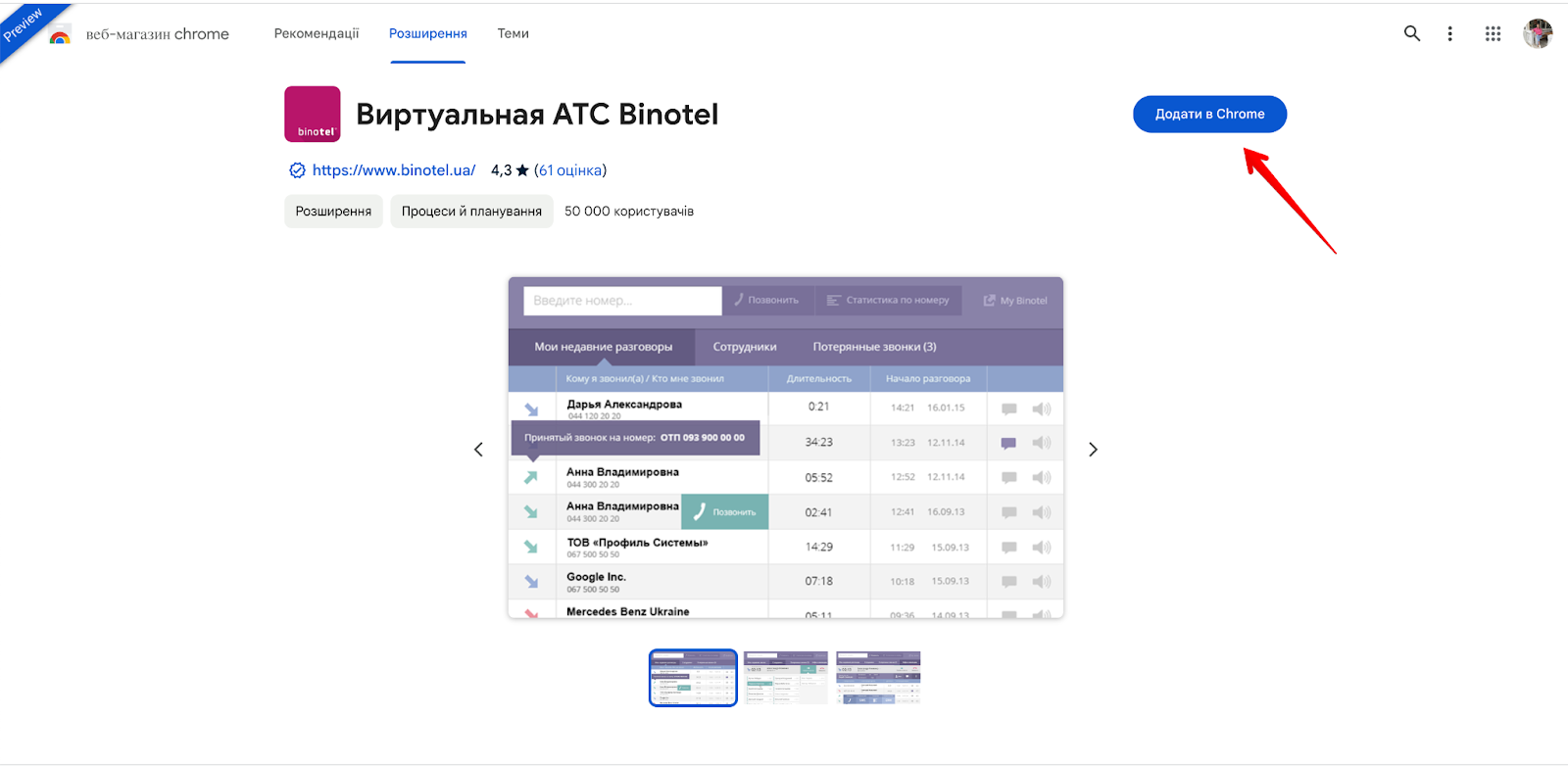Open the Рекомендації tab

[x=317, y=33]
